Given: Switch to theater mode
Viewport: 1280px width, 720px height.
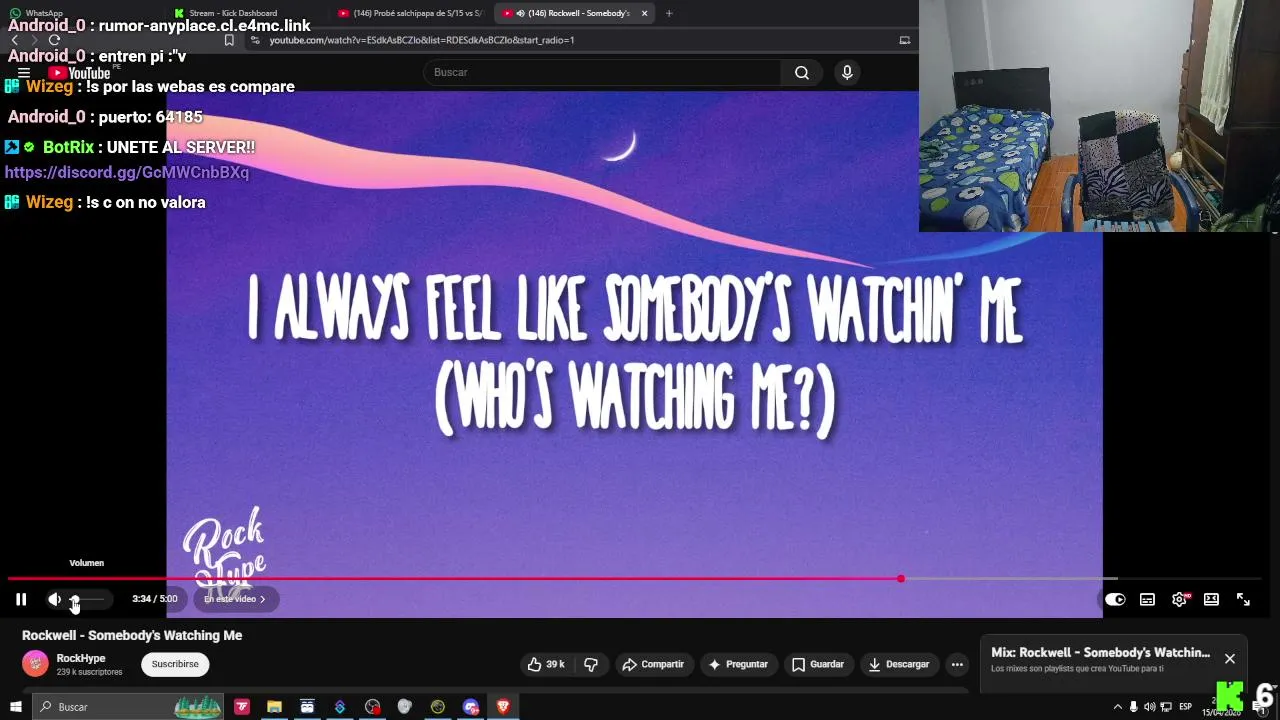Looking at the screenshot, I should point(1211,599).
